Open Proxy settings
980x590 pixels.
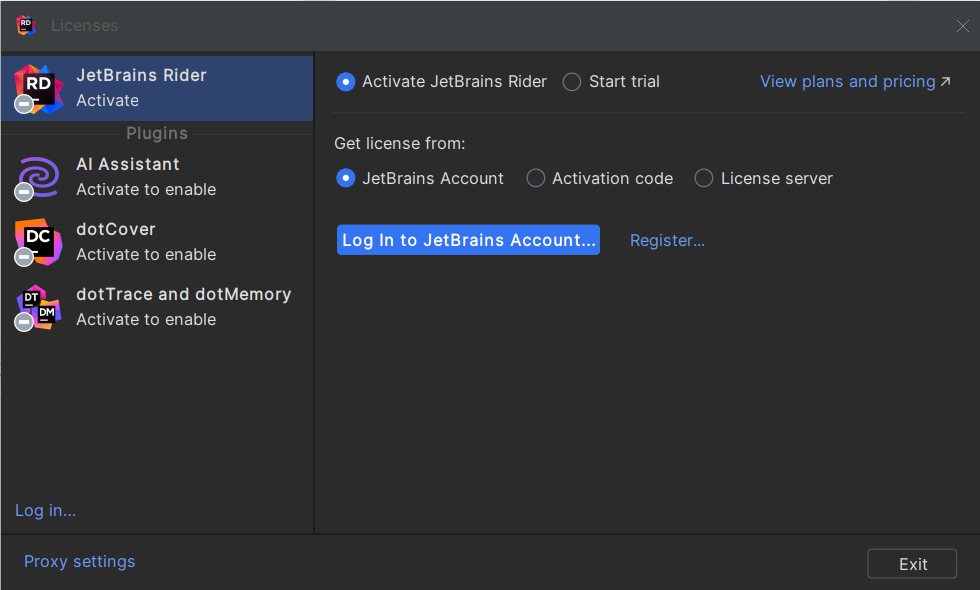click(x=79, y=562)
